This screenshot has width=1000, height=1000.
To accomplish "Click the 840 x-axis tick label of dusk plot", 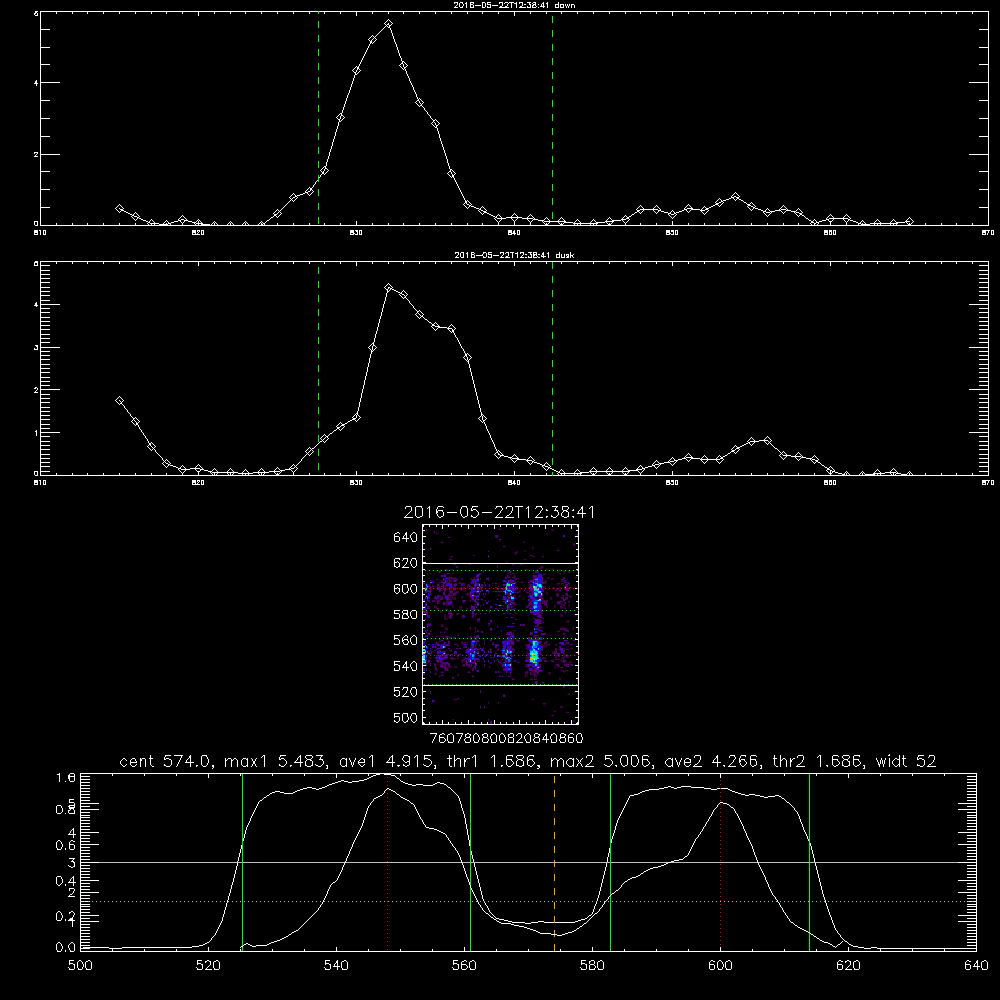I will tap(514, 483).
